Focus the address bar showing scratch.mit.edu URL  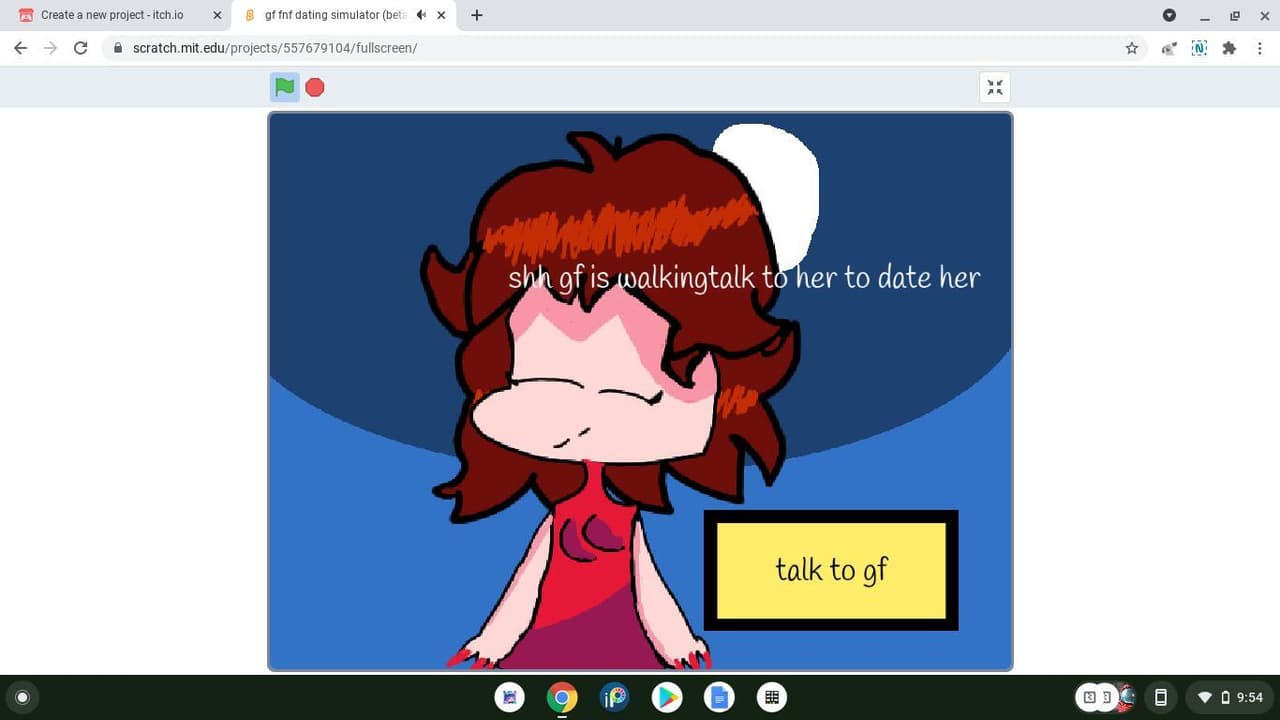point(620,48)
